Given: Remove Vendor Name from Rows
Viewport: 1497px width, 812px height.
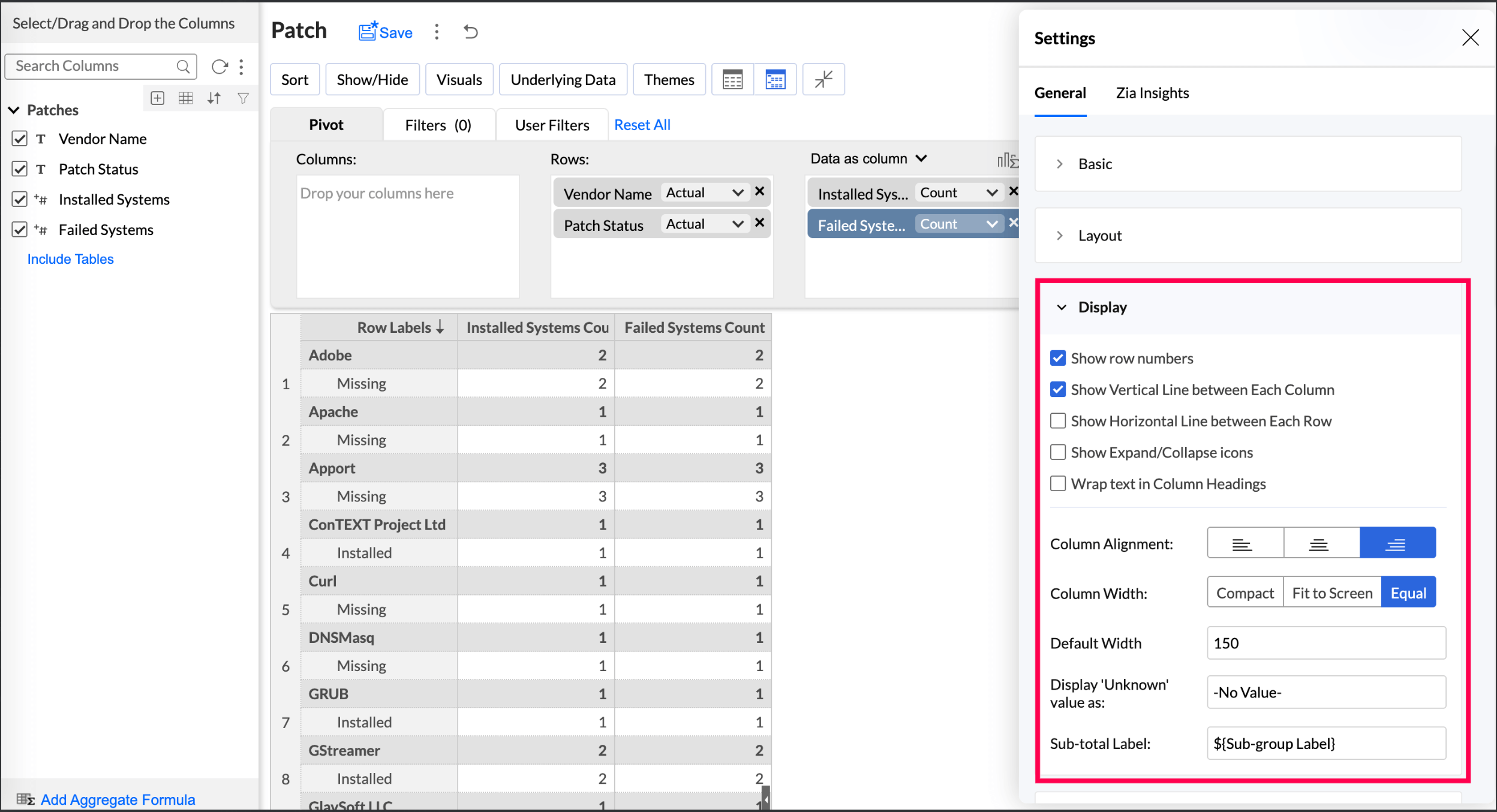Looking at the screenshot, I should pos(759,191).
